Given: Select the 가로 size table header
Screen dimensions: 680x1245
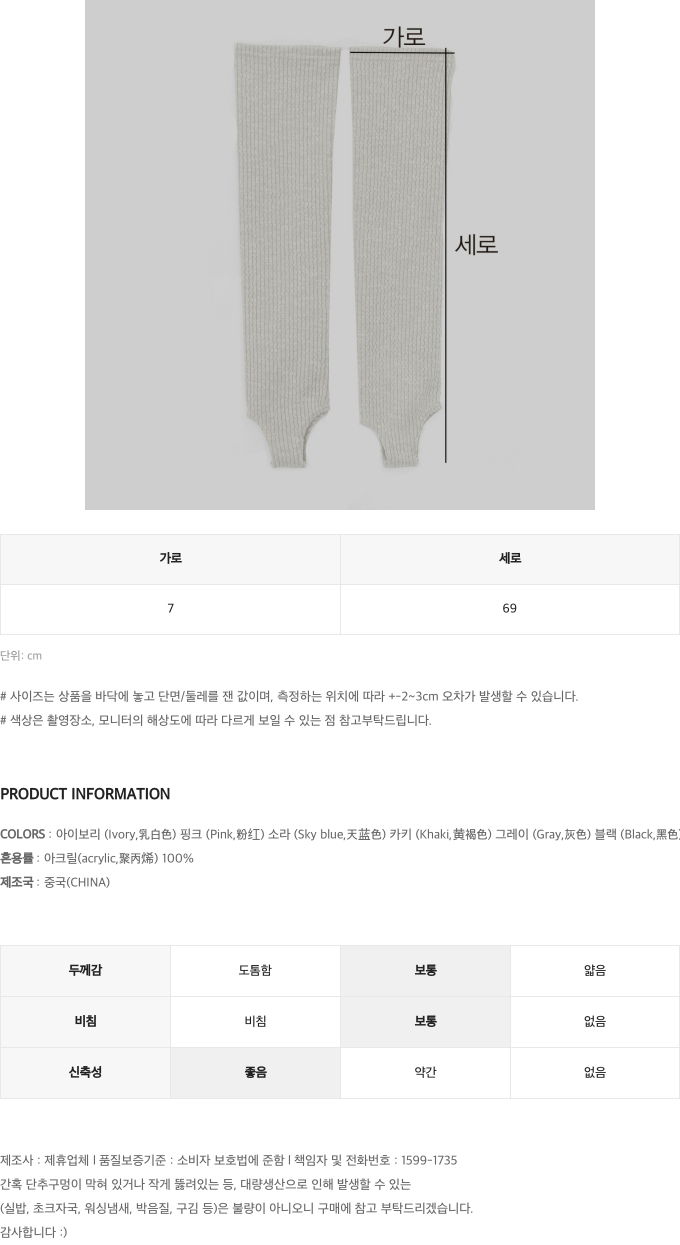Looking at the screenshot, I should tap(170, 559).
